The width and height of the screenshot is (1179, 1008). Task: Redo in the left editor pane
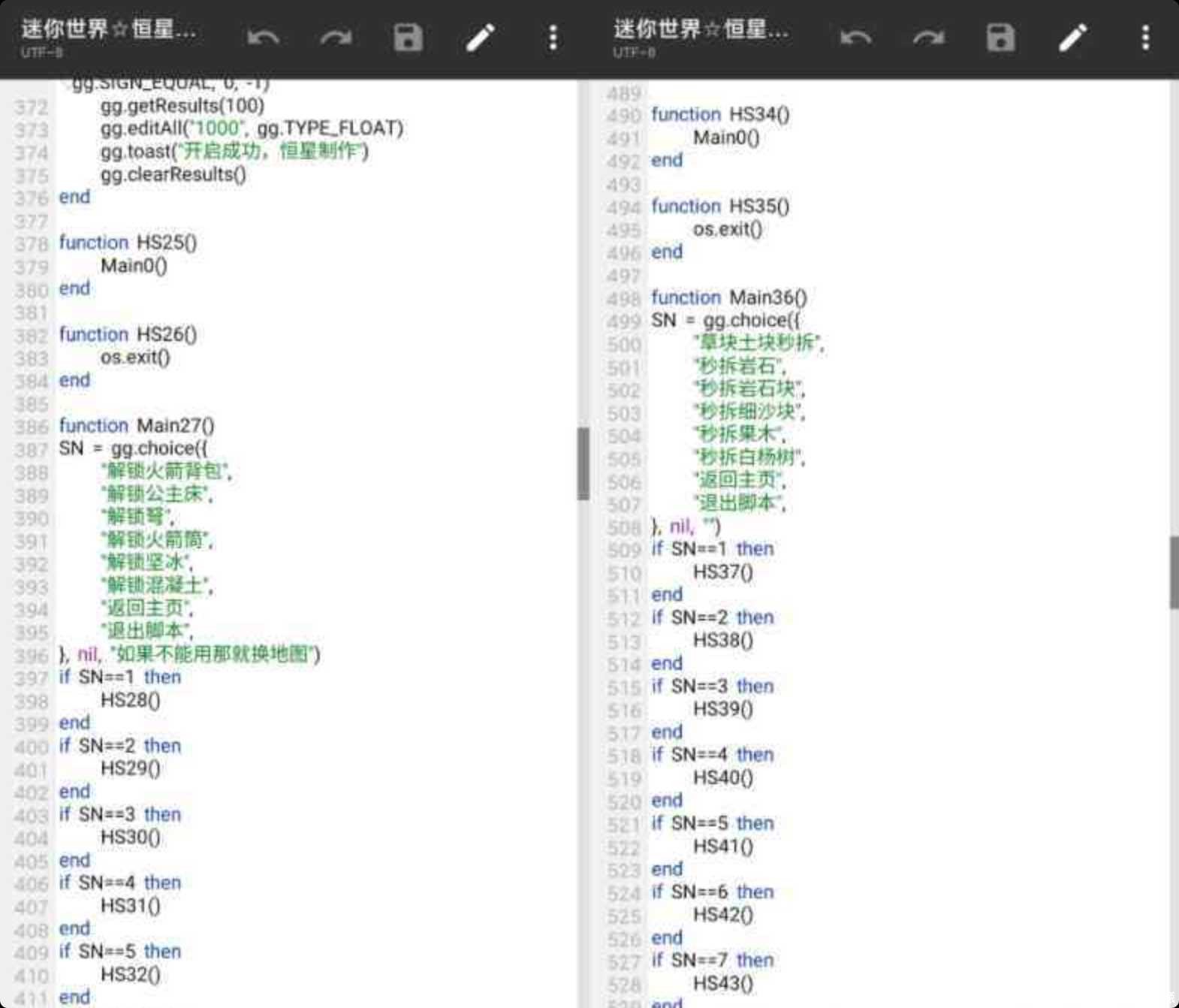click(336, 37)
